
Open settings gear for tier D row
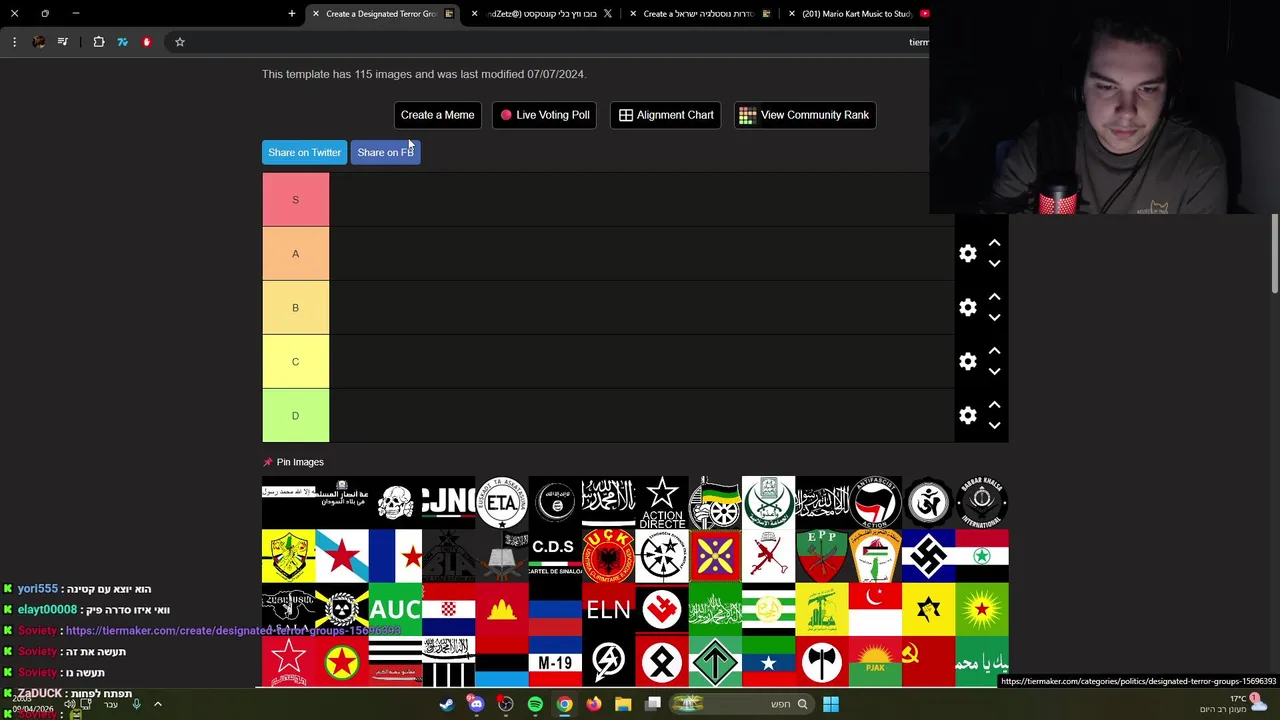pyautogui.click(x=967, y=416)
